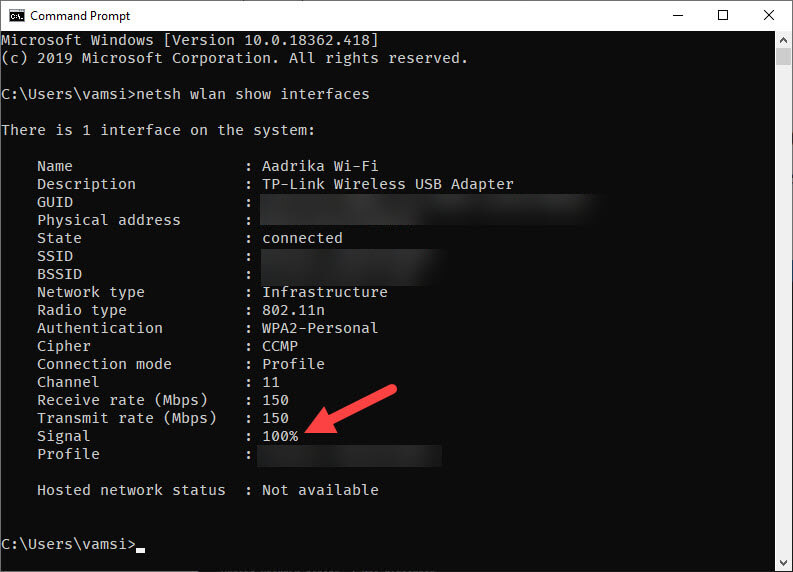Click the blinking cursor at prompt

coord(141,550)
